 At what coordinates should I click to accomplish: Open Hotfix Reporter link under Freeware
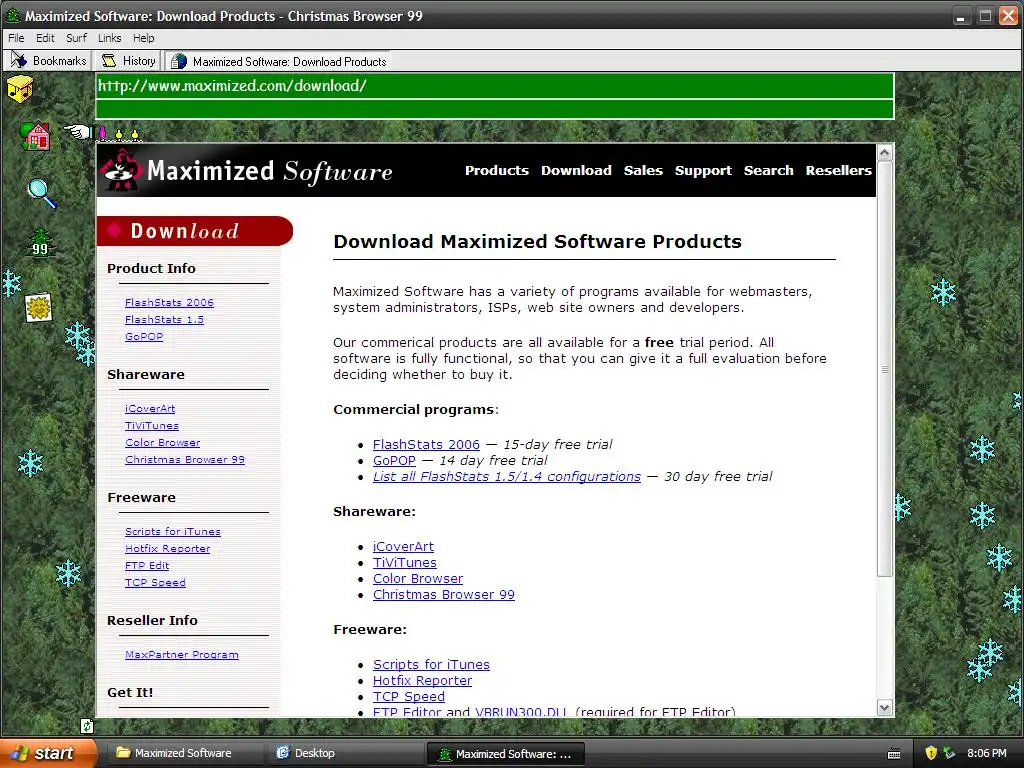(423, 680)
